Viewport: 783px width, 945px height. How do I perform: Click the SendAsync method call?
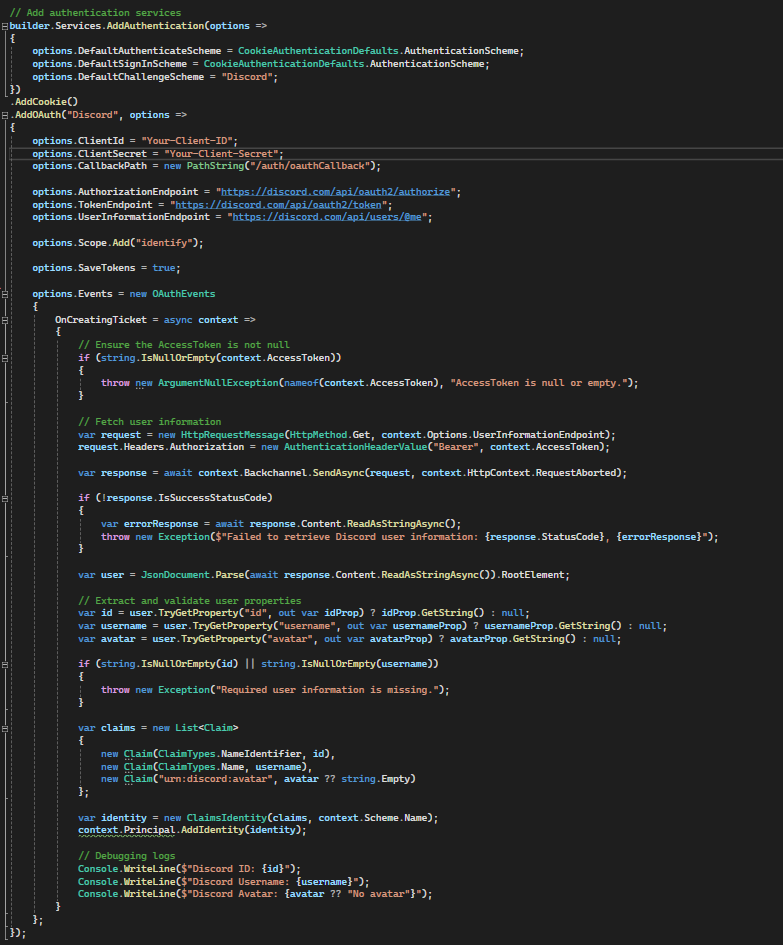click(338, 473)
